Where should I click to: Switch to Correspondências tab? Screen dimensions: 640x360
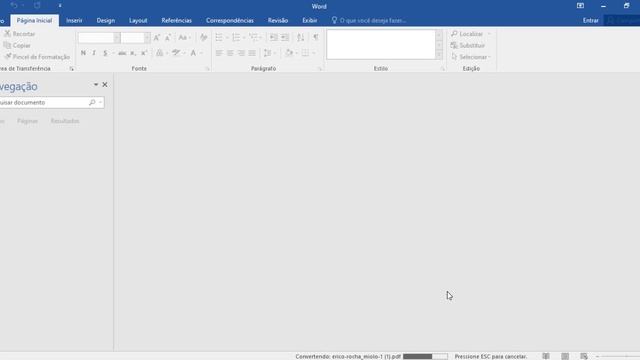(x=230, y=20)
